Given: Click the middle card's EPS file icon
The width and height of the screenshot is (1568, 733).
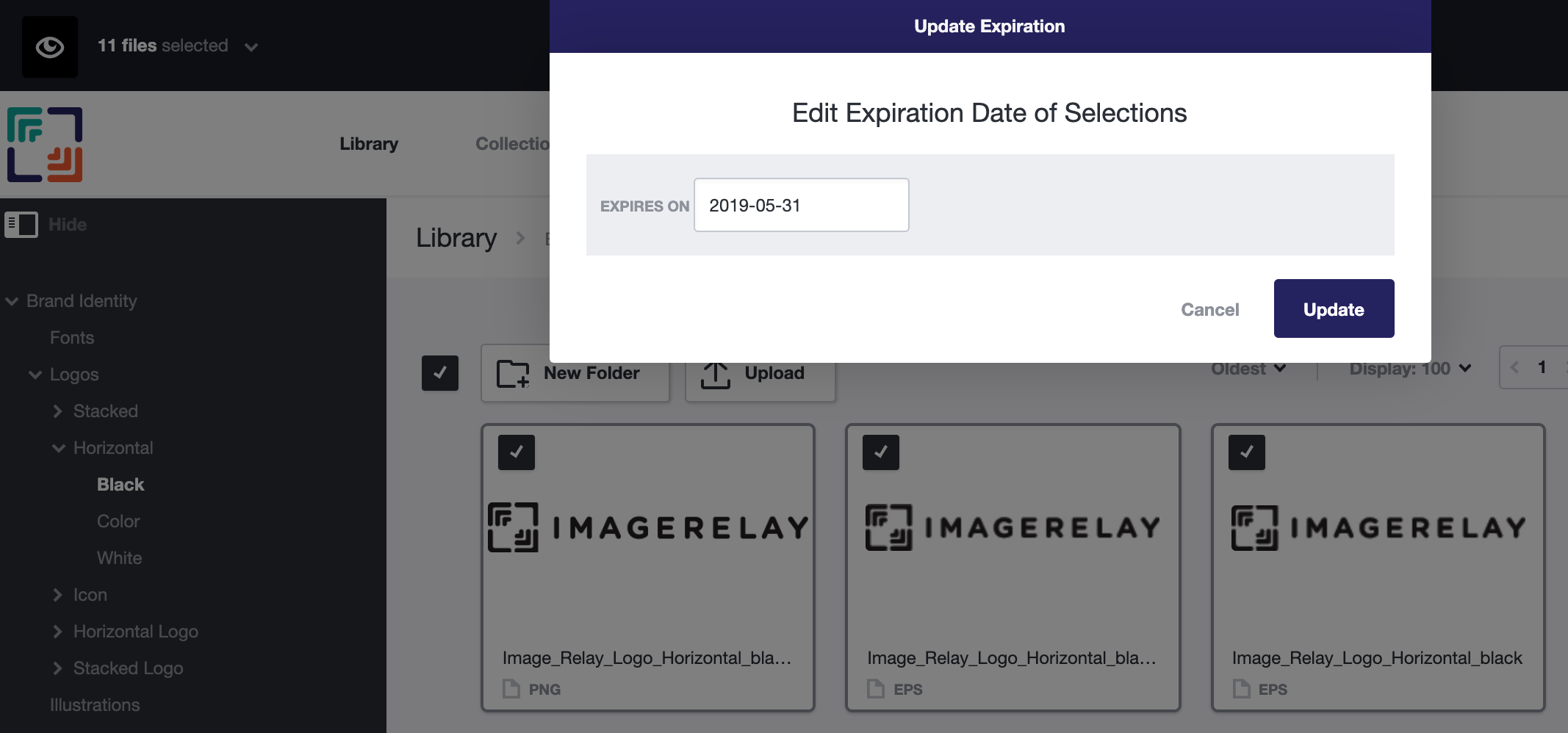Looking at the screenshot, I should click(875, 689).
